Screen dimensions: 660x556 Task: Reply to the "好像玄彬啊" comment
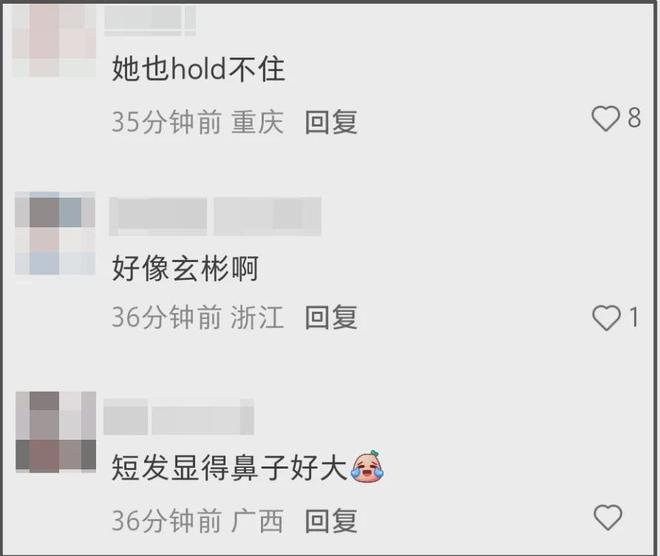click(x=331, y=317)
